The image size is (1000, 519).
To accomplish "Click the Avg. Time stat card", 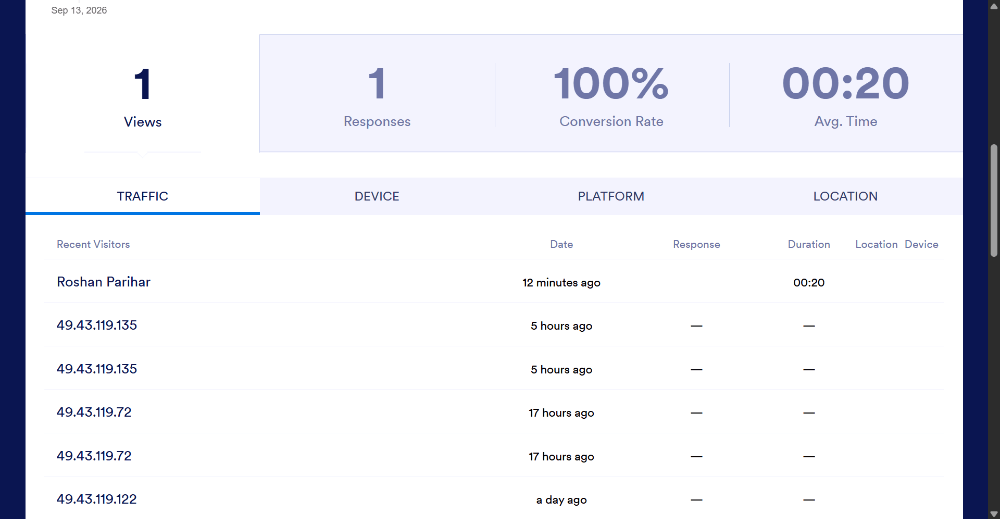I will (x=845, y=95).
